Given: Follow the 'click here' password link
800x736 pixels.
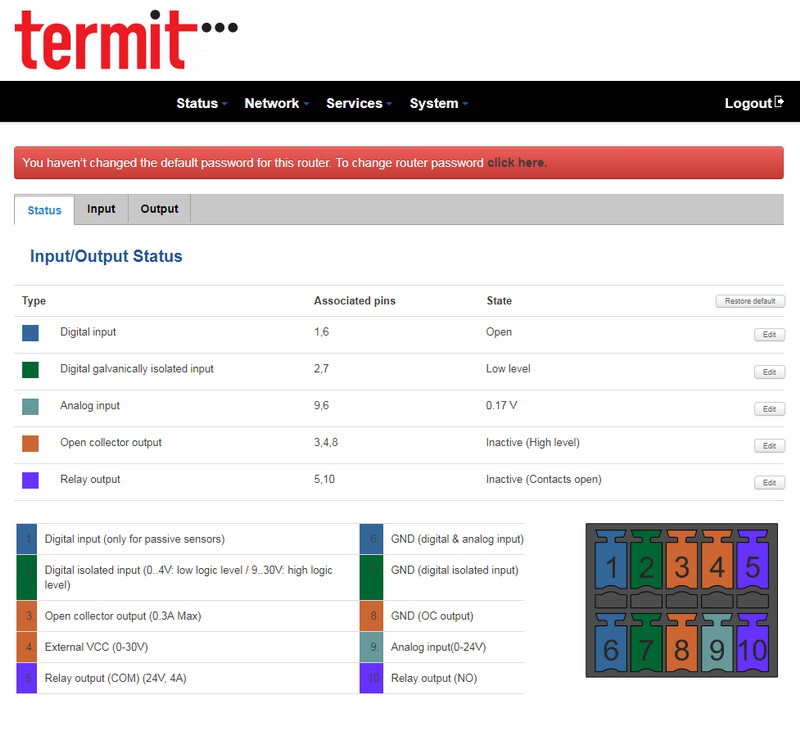Looking at the screenshot, I should pyautogui.click(x=516, y=162).
